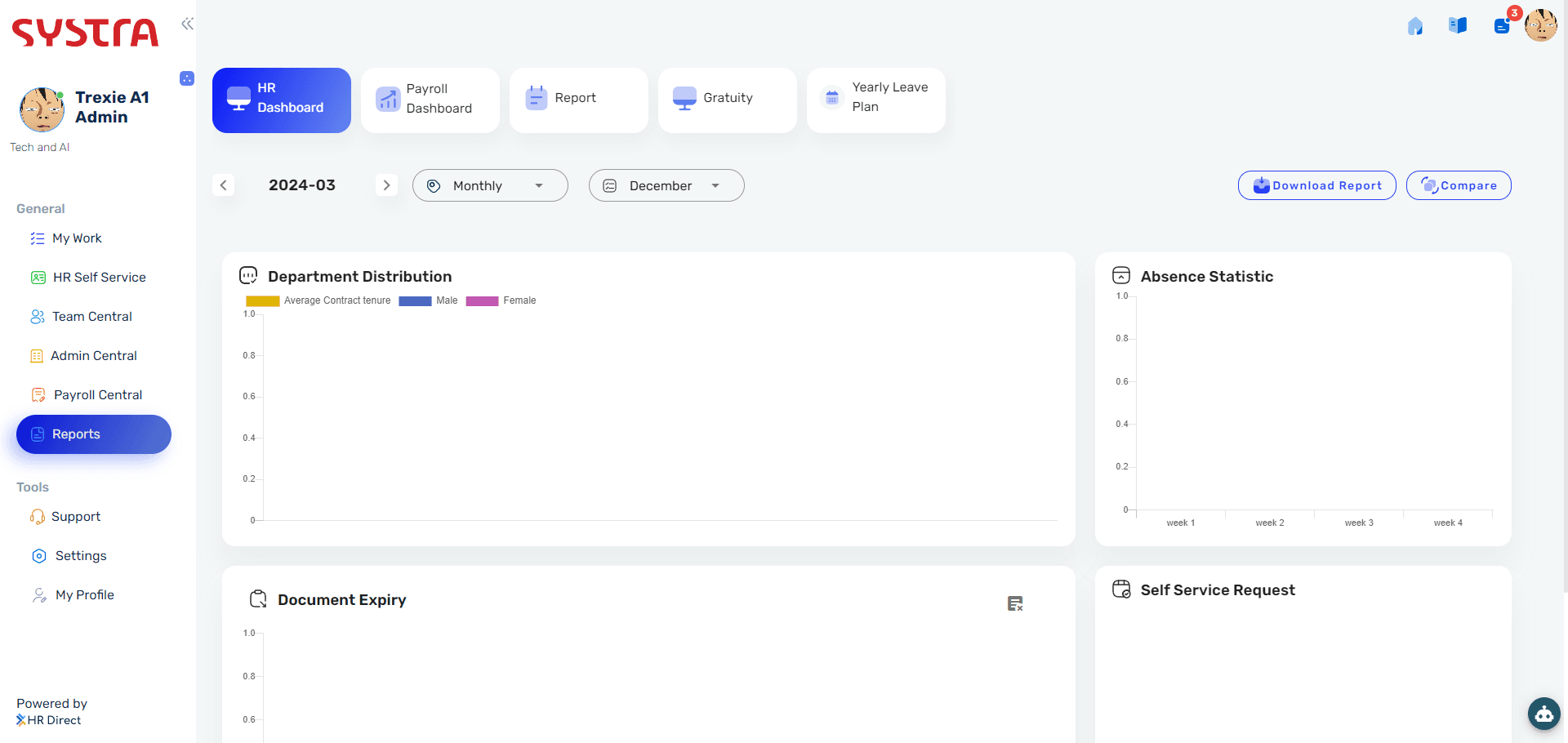Toggle Average Contract tenure legend swatch

[x=262, y=301]
